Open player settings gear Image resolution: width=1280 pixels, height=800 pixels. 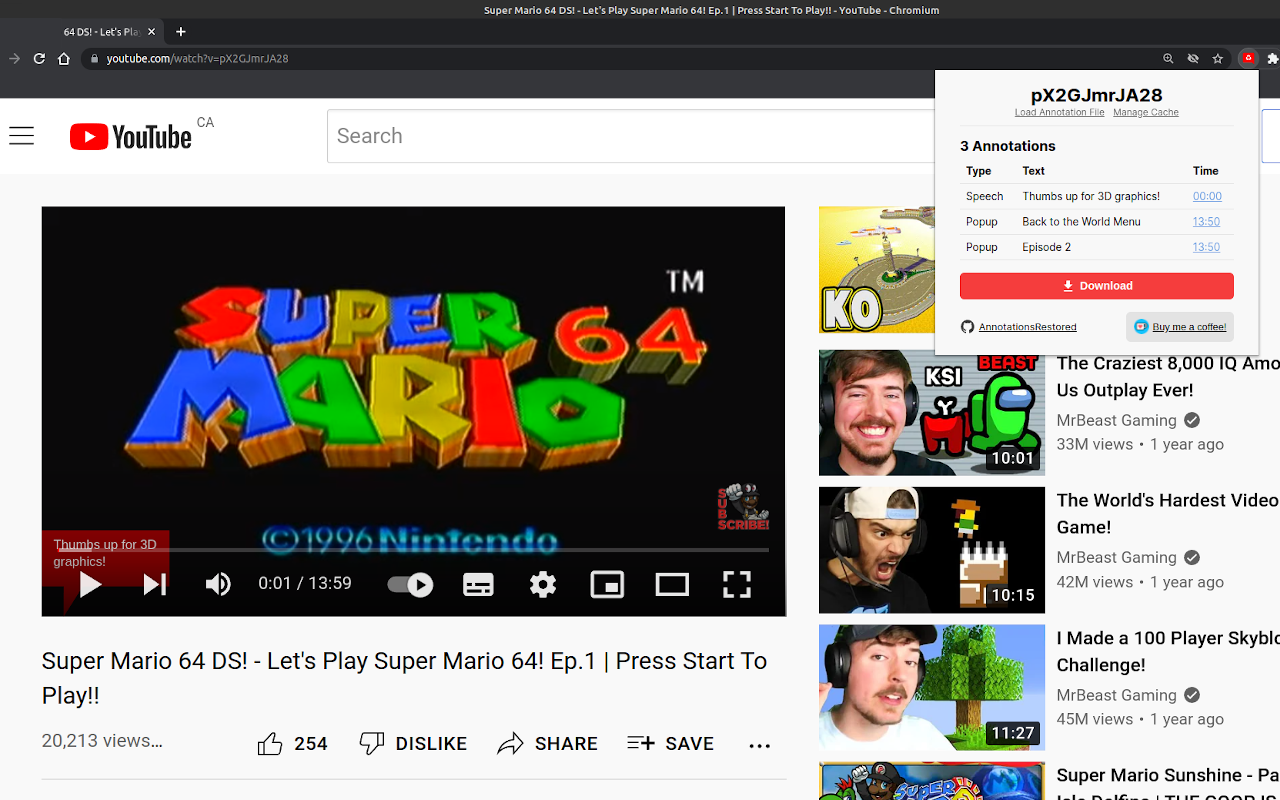pyautogui.click(x=543, y=584)
